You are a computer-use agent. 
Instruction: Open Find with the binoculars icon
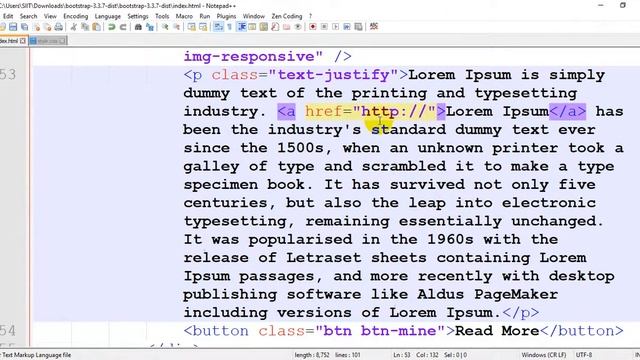tap(138, 27)
